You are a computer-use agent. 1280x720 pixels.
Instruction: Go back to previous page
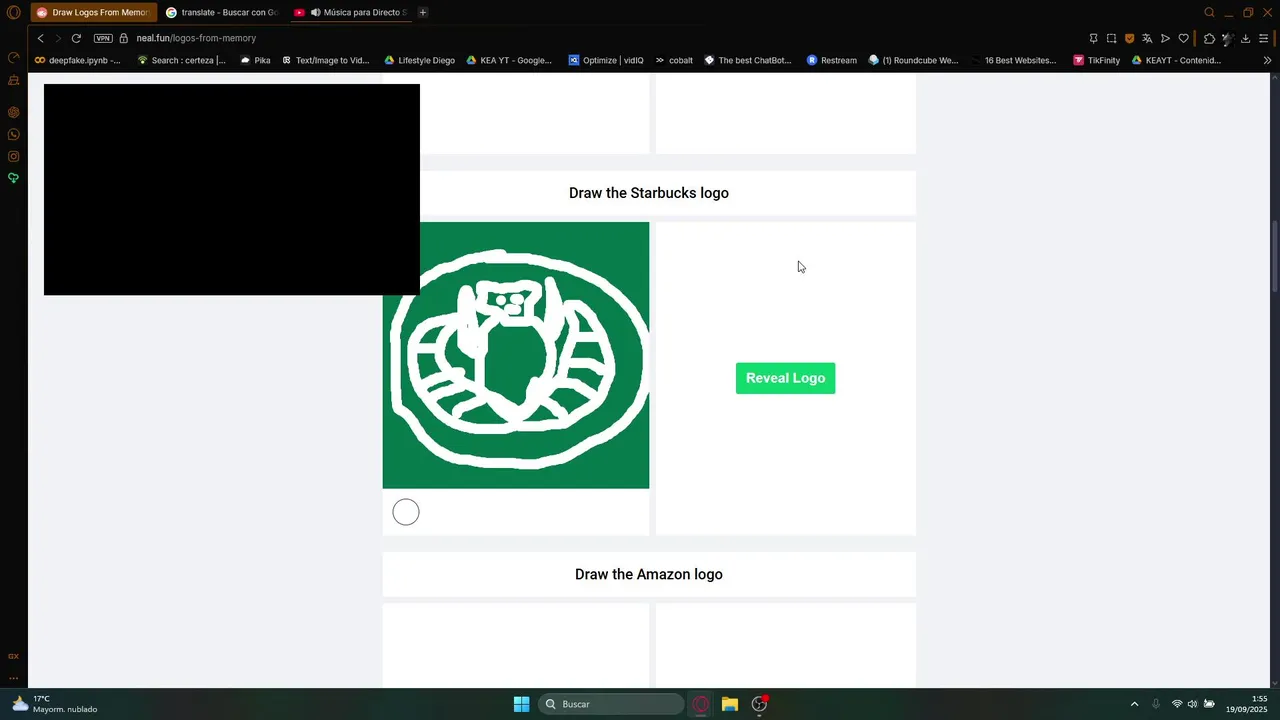(41, 38)
